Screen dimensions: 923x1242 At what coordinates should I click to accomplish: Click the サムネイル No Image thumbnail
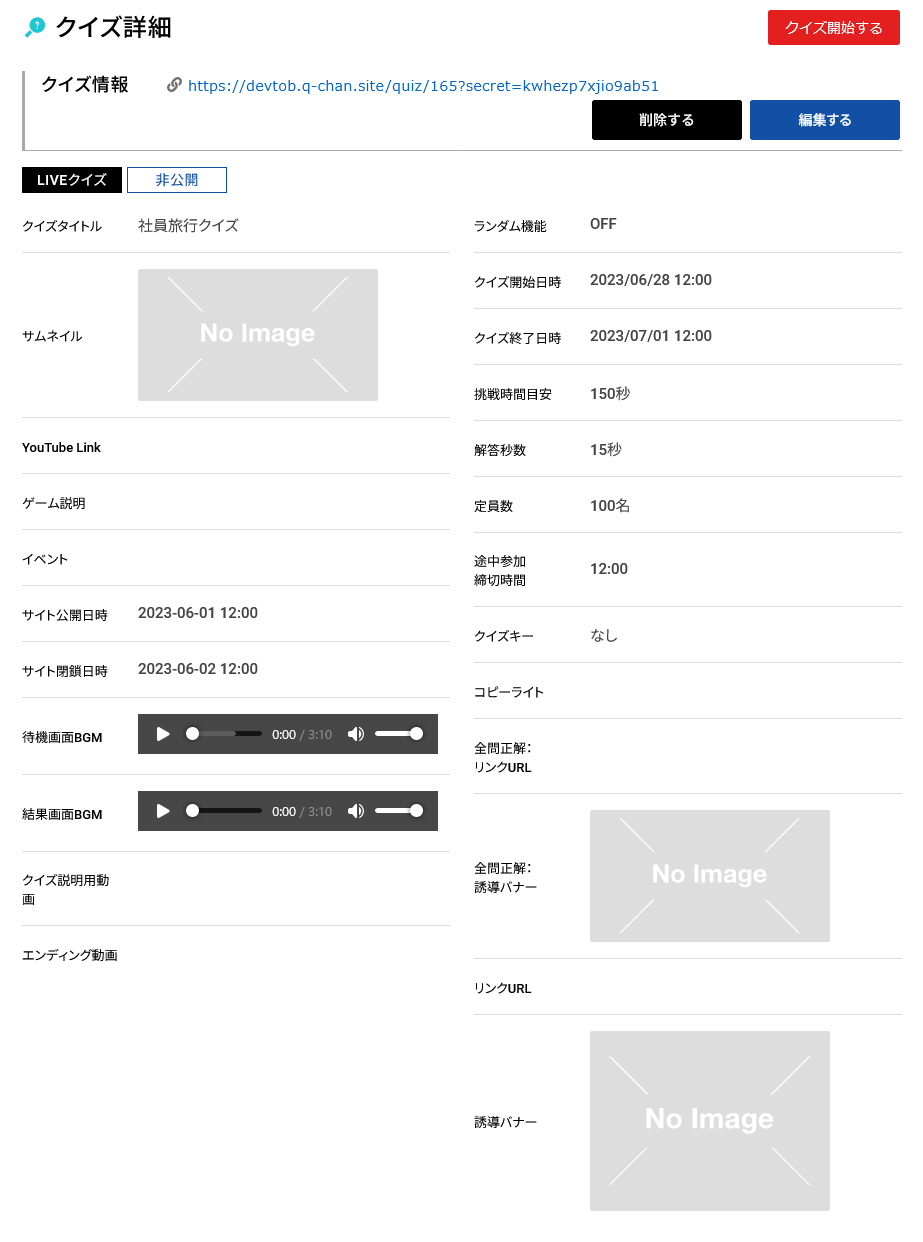(x=258, y=335)
